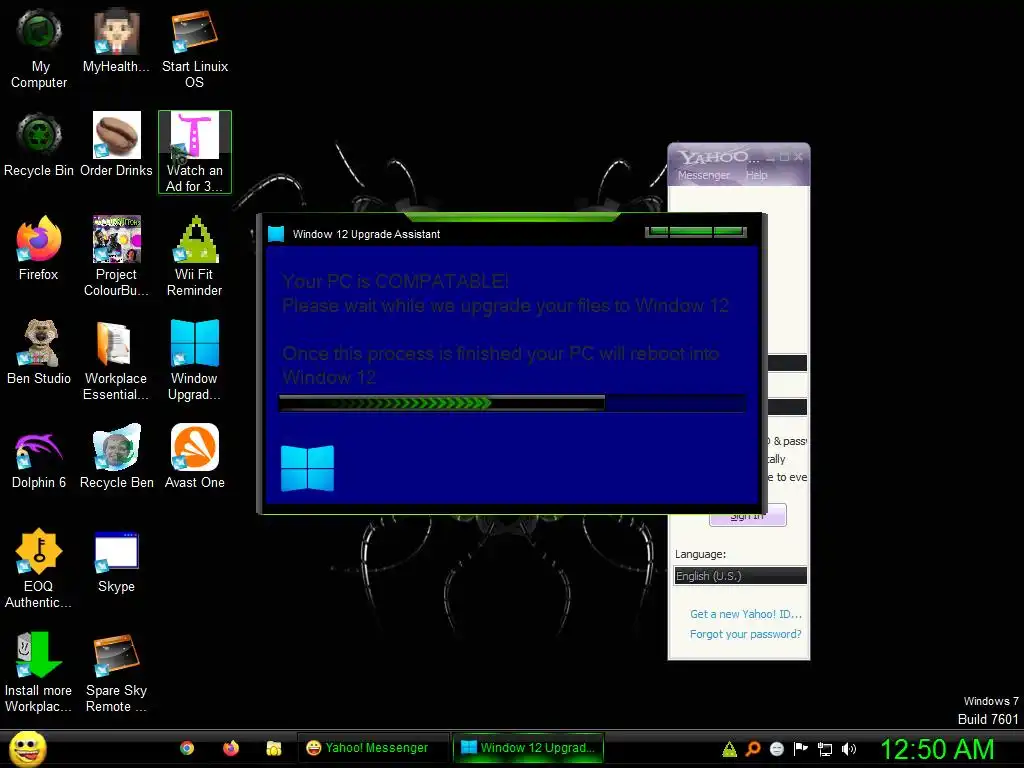Click the 12:50 AM taskbar clock
The width and height of the screenshot is (1024, 768).
[x=938, y=748]
